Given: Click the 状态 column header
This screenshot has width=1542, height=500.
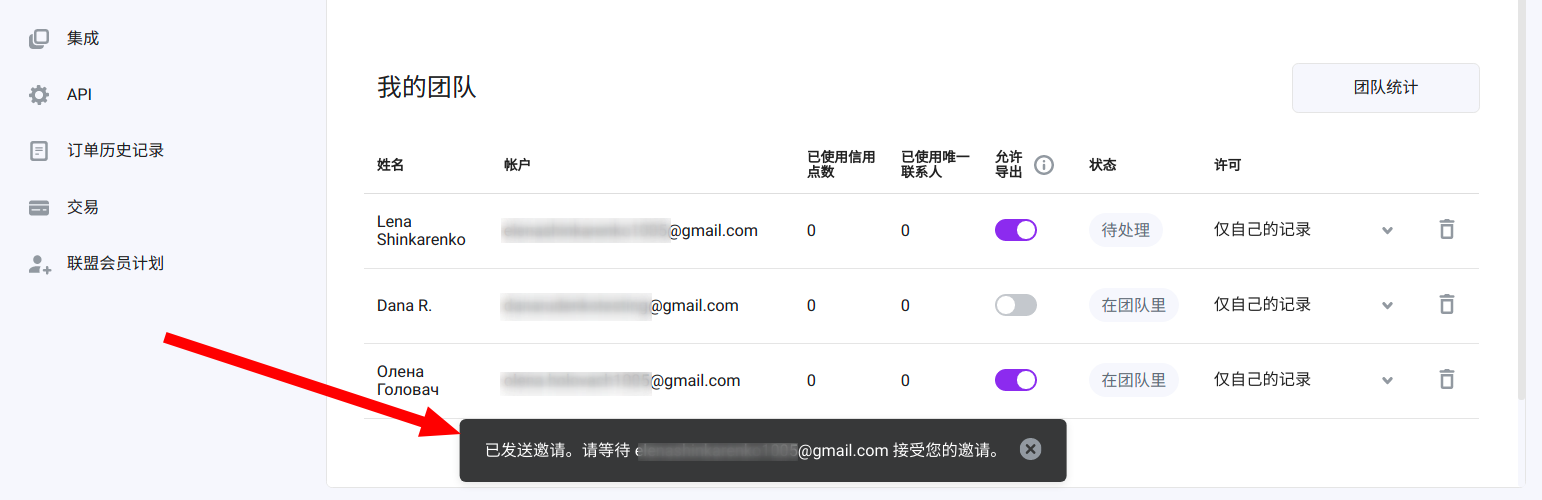Looking at the screenshot, I should pyautogui.click(x=1102, y=165).
